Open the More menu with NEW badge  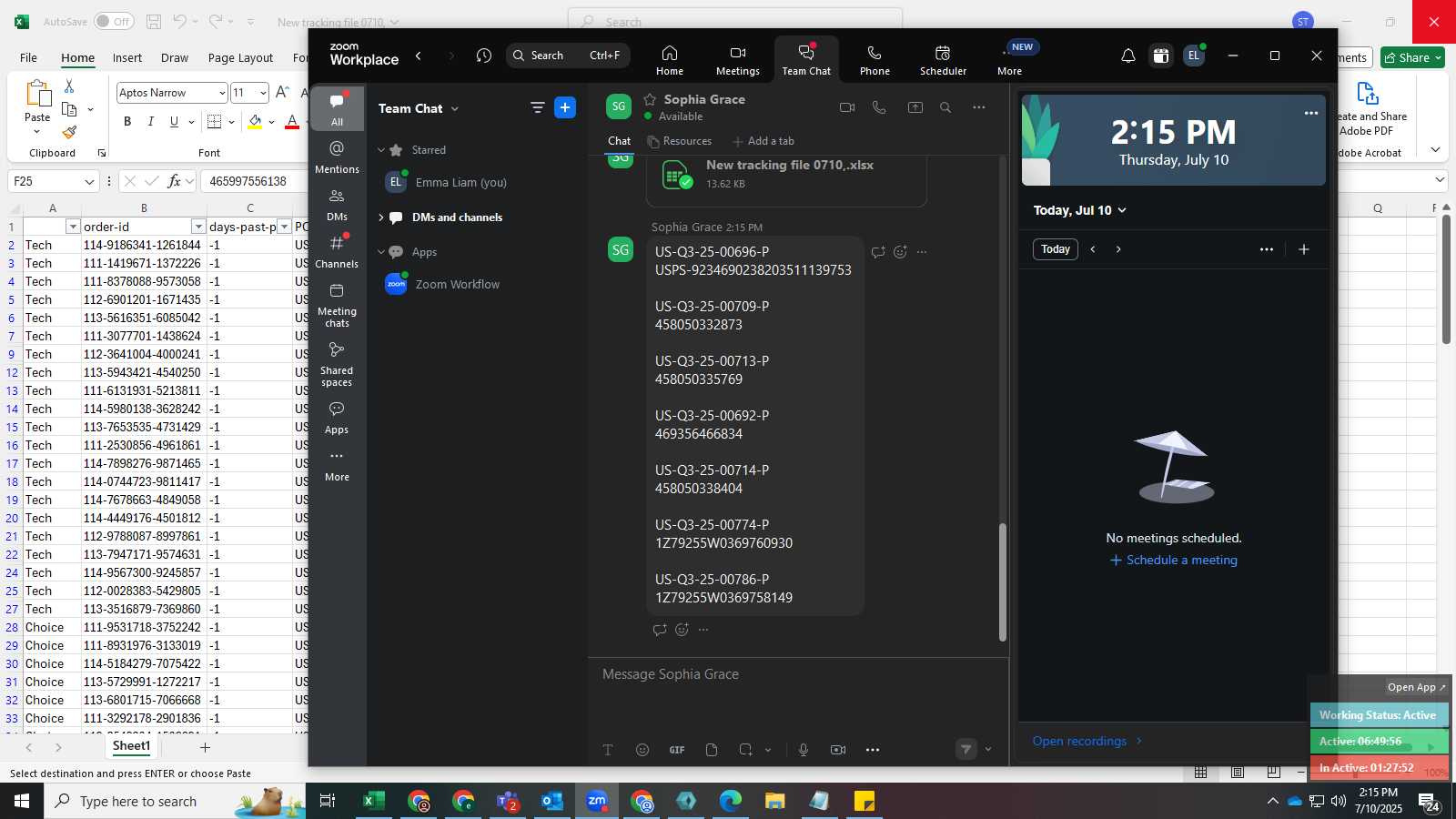pos(1010,60)
